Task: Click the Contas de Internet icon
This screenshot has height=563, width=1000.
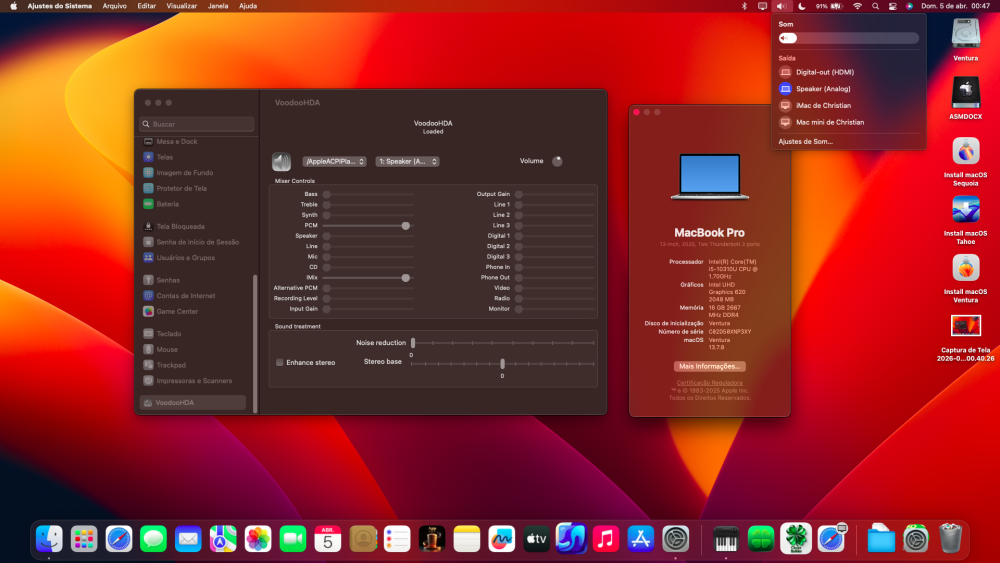Action: coord(148,296)
